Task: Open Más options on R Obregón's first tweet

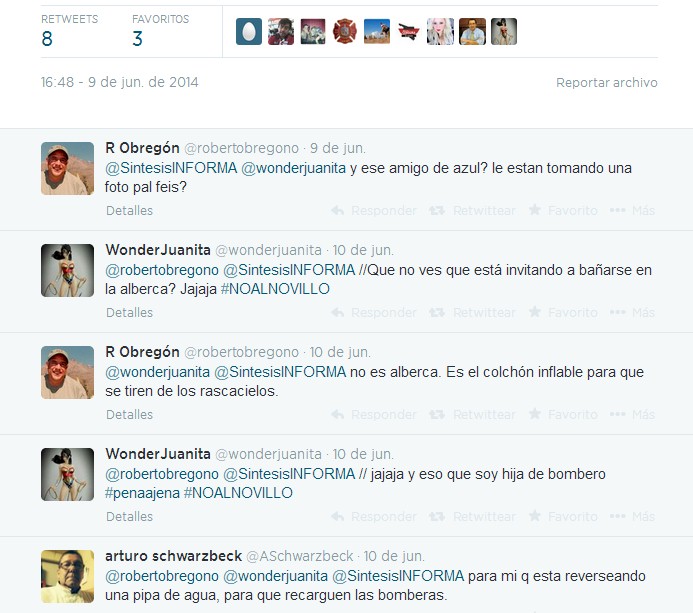Action: (632, 210)
